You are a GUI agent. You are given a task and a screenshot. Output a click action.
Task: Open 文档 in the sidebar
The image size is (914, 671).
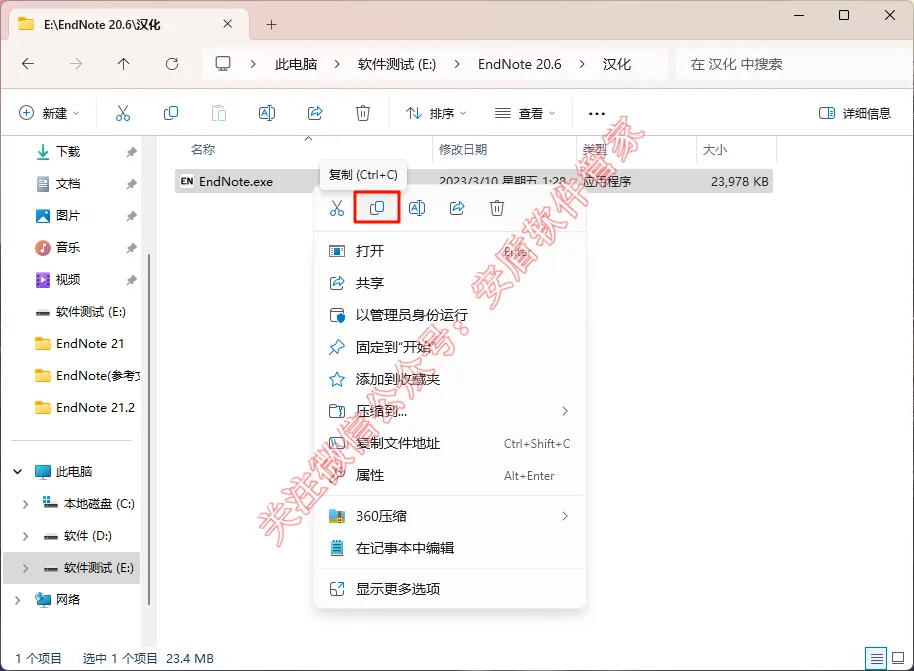68,184
